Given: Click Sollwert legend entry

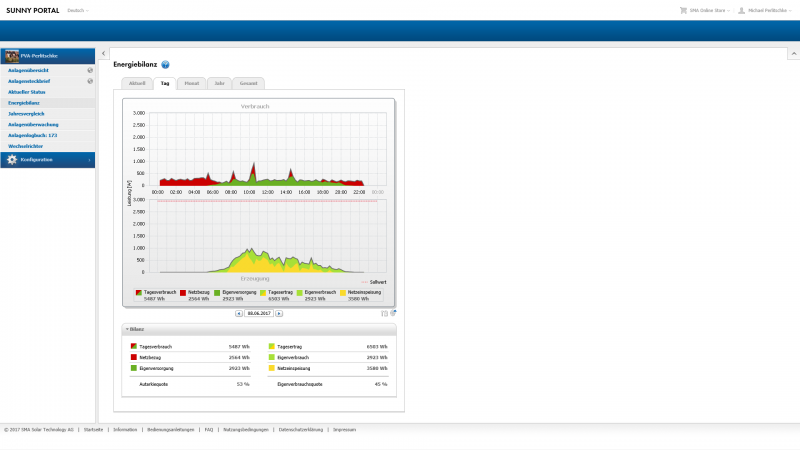Looking at the screenshot, I should click(374, 282).
